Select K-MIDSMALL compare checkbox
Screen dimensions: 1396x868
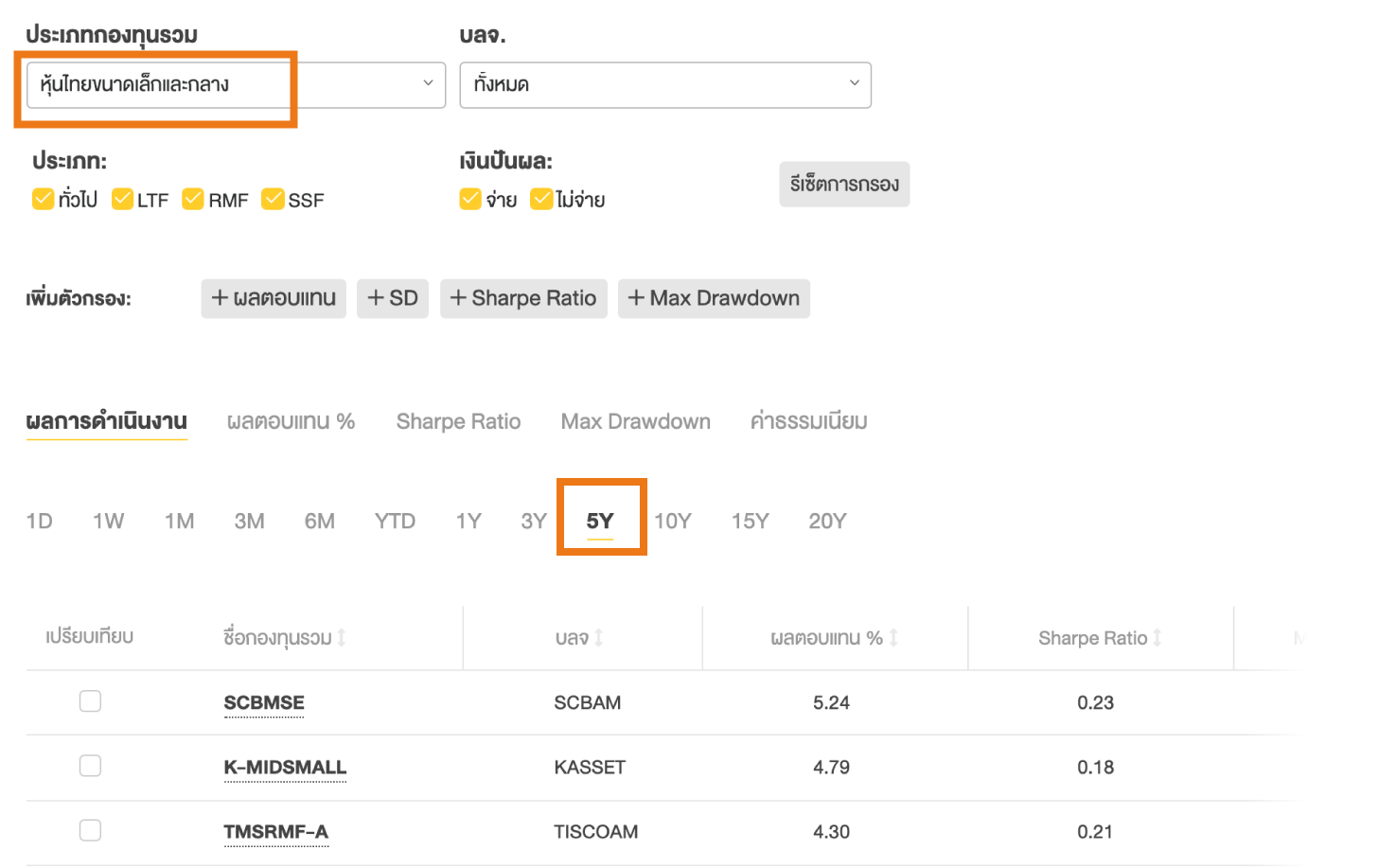tap(90, 766)
